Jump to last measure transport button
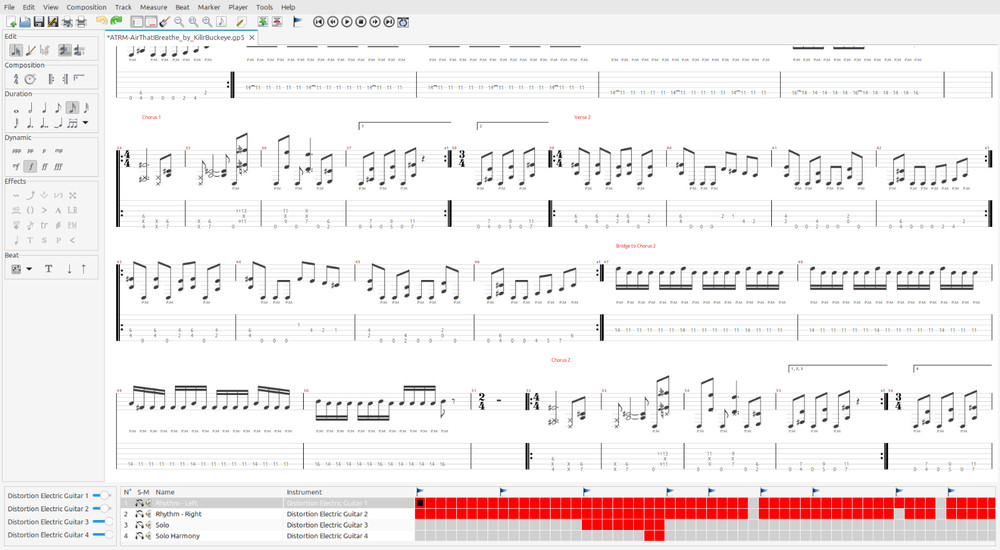1000x550 pixels. click(389, 22)
